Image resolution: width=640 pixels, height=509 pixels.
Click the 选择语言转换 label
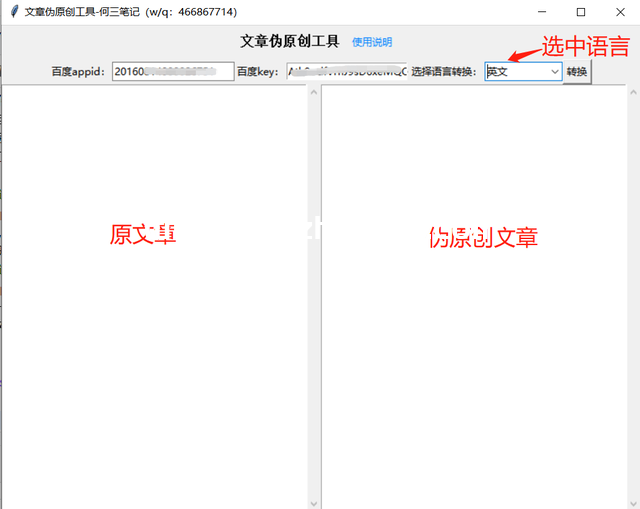[444, 72]
